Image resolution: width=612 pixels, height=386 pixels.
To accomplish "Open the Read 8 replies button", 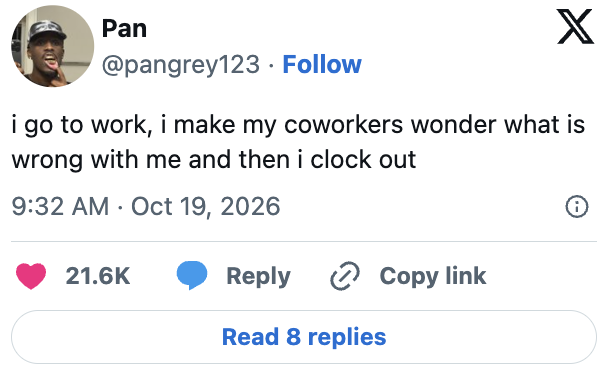I will [x=304, y=337].
